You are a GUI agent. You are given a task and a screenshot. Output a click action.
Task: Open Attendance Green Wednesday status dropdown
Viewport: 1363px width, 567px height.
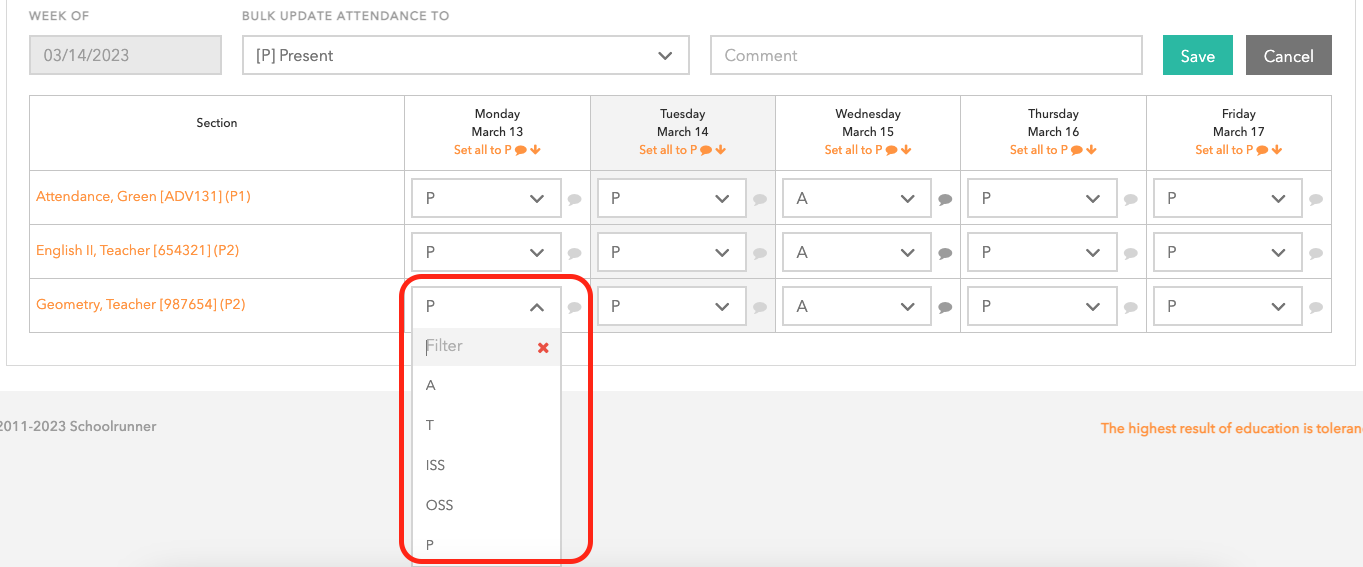[x=856, y=199]
